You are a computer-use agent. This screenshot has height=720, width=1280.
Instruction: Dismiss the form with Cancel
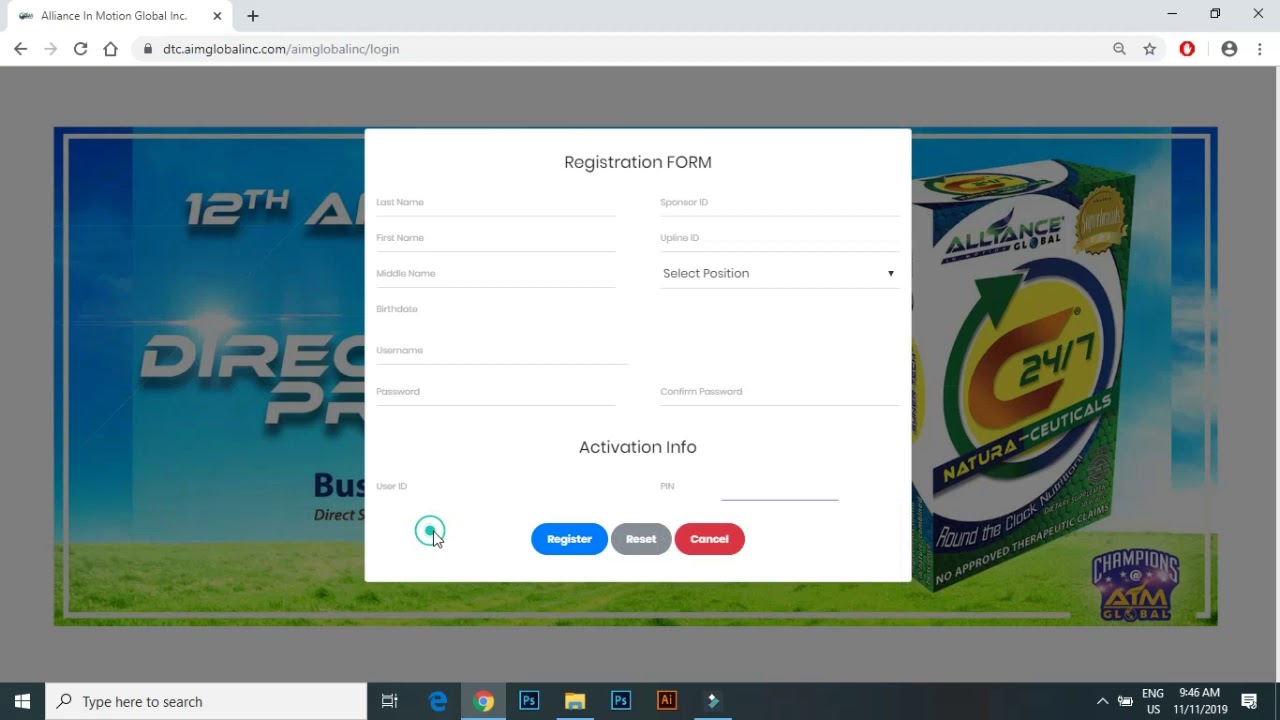click(709, 539)
